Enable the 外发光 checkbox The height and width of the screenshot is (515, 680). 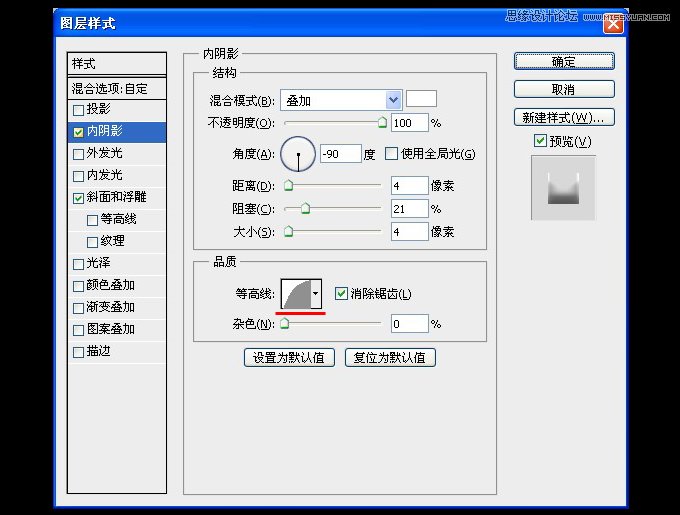tap(78, 154)
